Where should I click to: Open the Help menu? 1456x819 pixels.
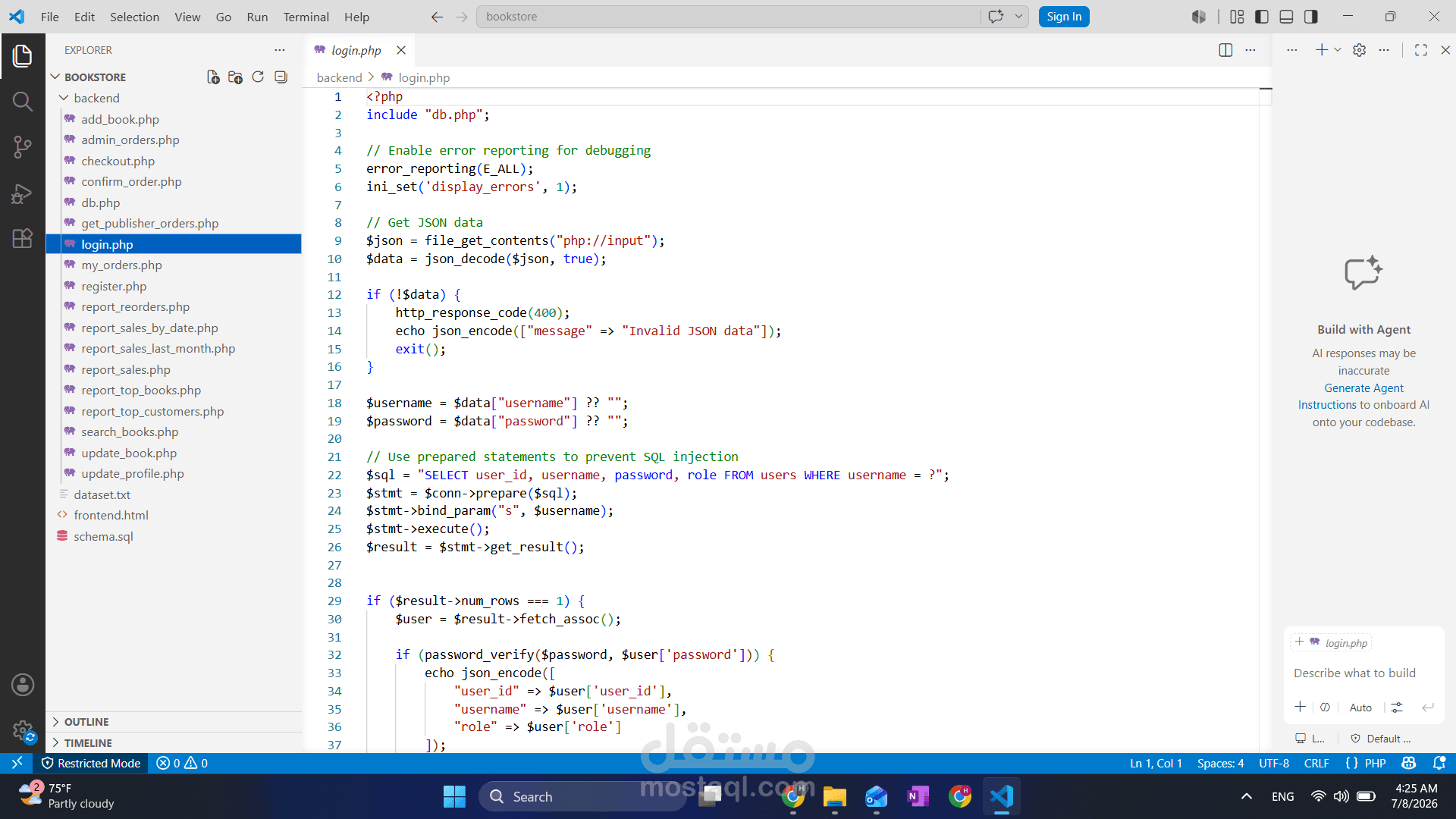(x=356, y=17)
